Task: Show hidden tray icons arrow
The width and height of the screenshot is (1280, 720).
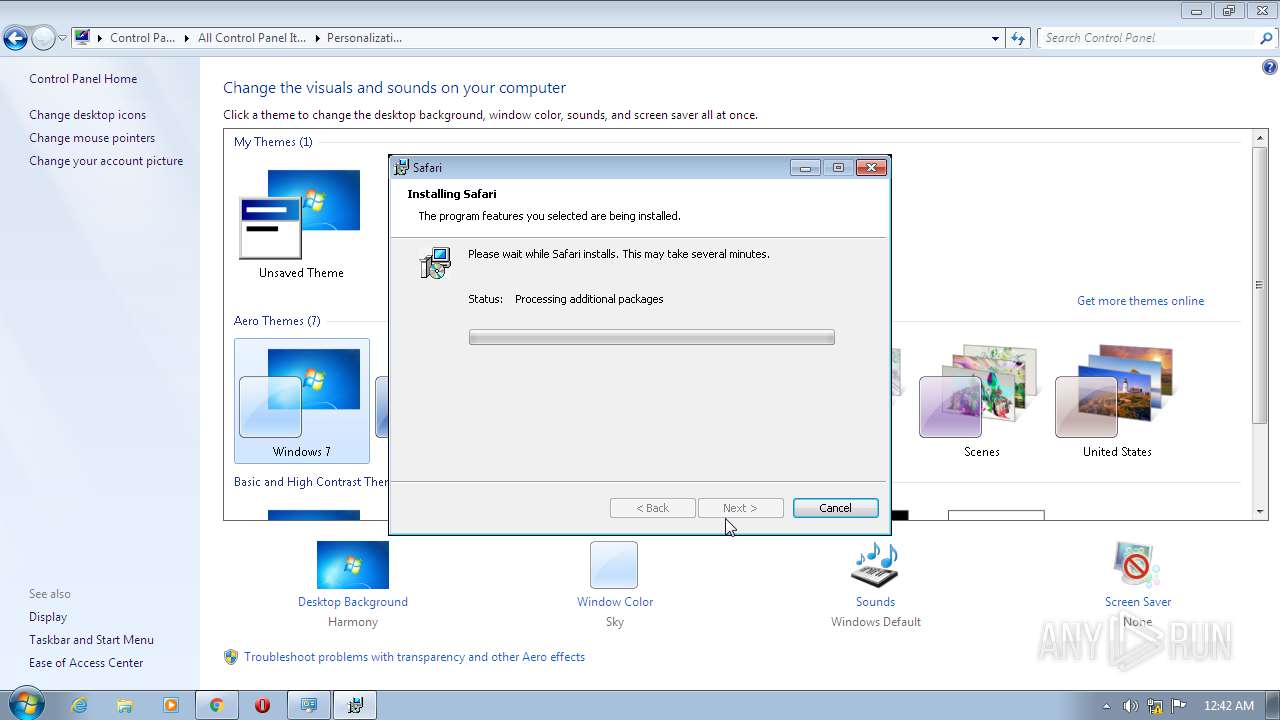Action: coord(1106,705)
